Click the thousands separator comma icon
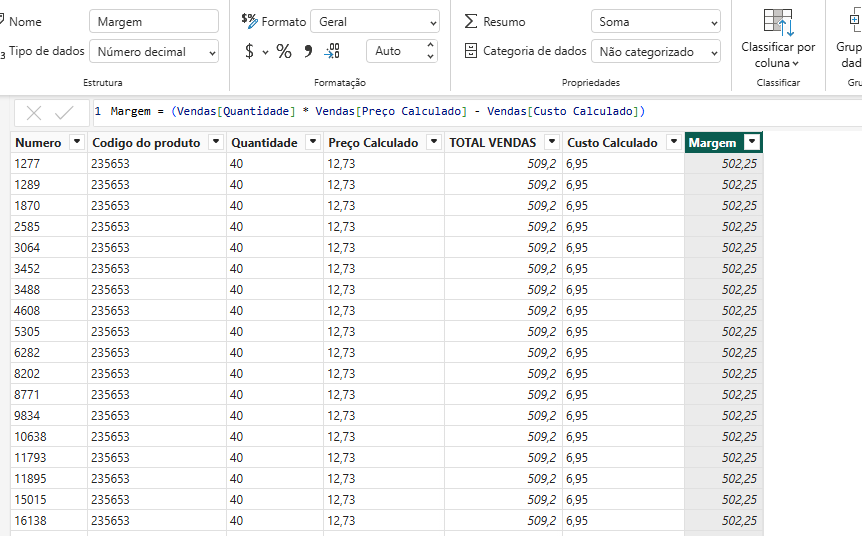862x536 pixels. tap(308, 51)
